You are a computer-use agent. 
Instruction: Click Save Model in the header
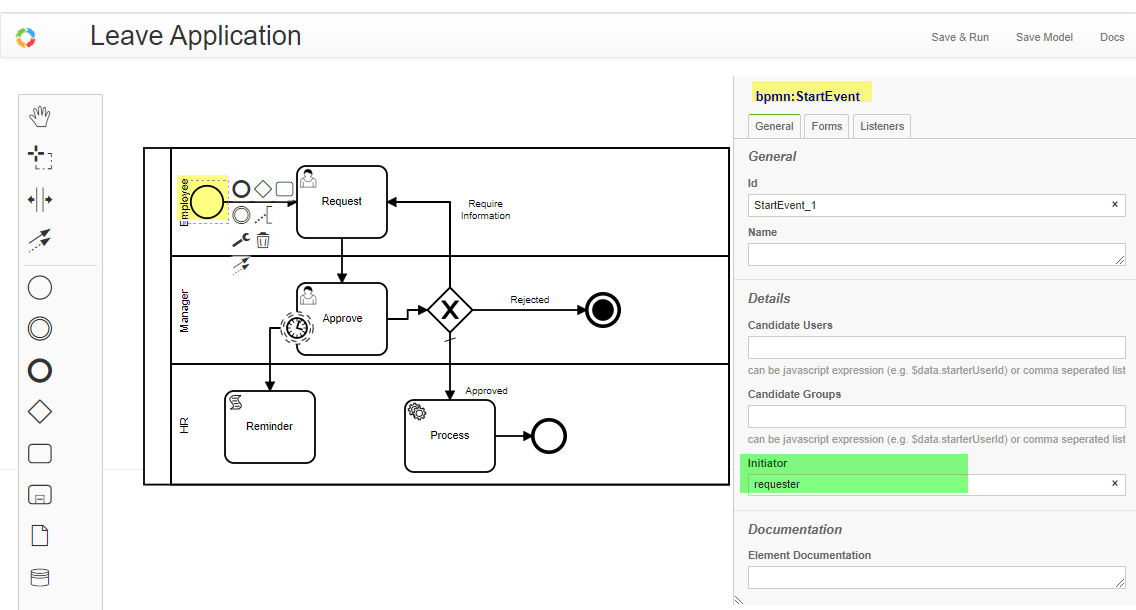pos(1044,37)
